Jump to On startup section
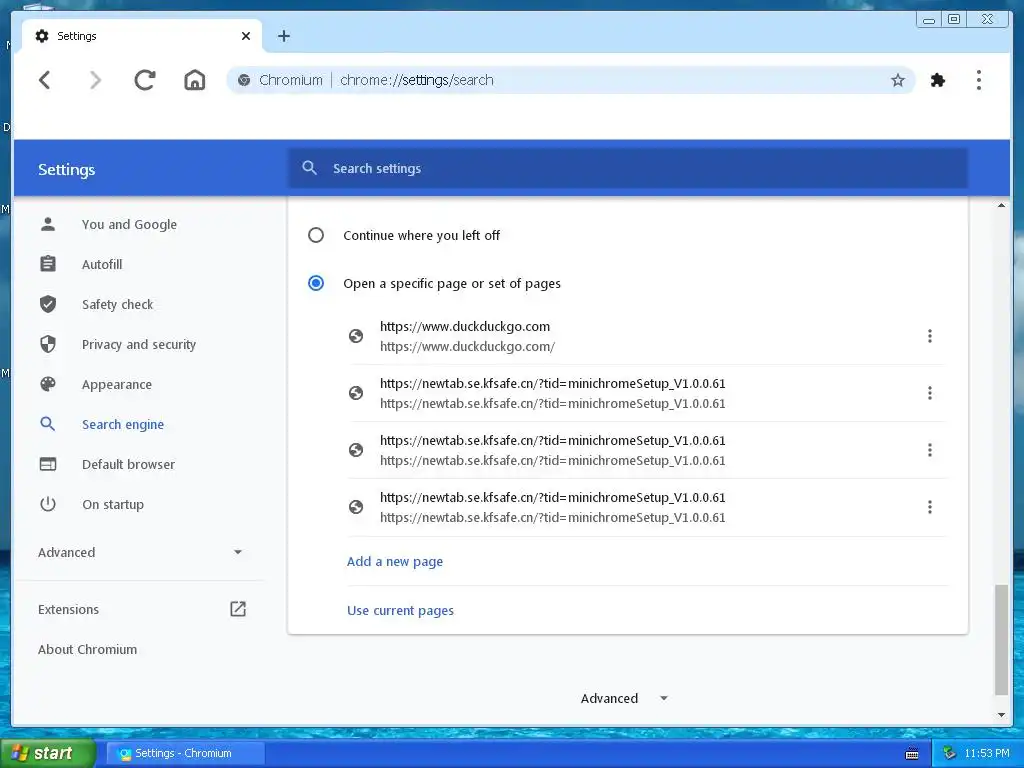Viewport: 1024px width, 768px height. (113, 504)
